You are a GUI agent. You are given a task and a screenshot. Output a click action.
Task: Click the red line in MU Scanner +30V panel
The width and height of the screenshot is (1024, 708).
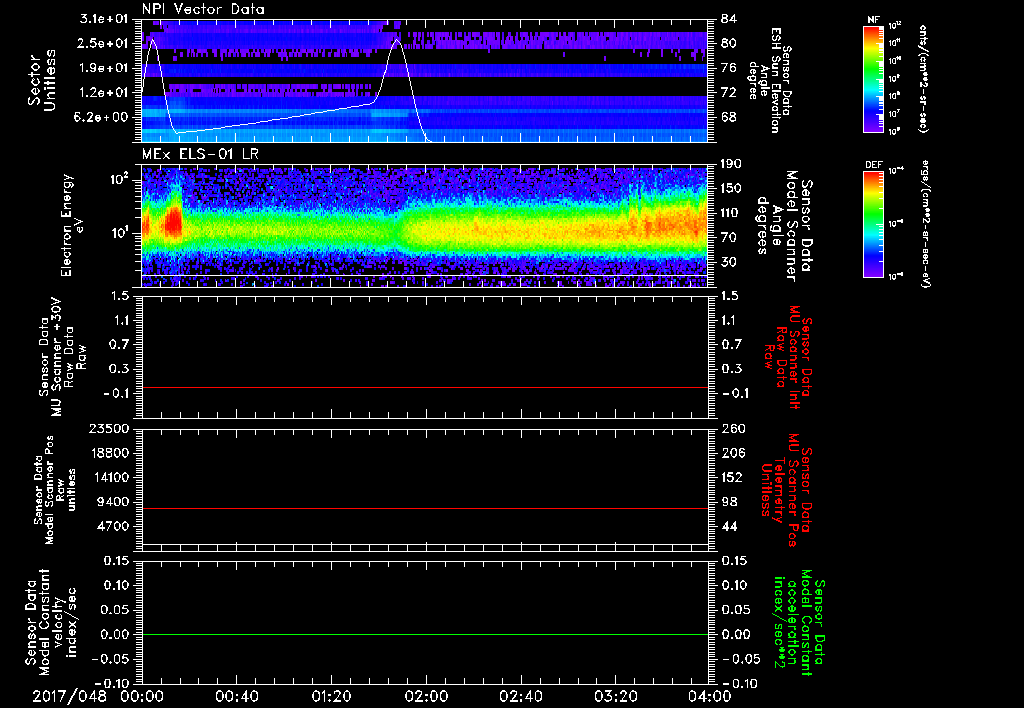[x=424, y=387]
